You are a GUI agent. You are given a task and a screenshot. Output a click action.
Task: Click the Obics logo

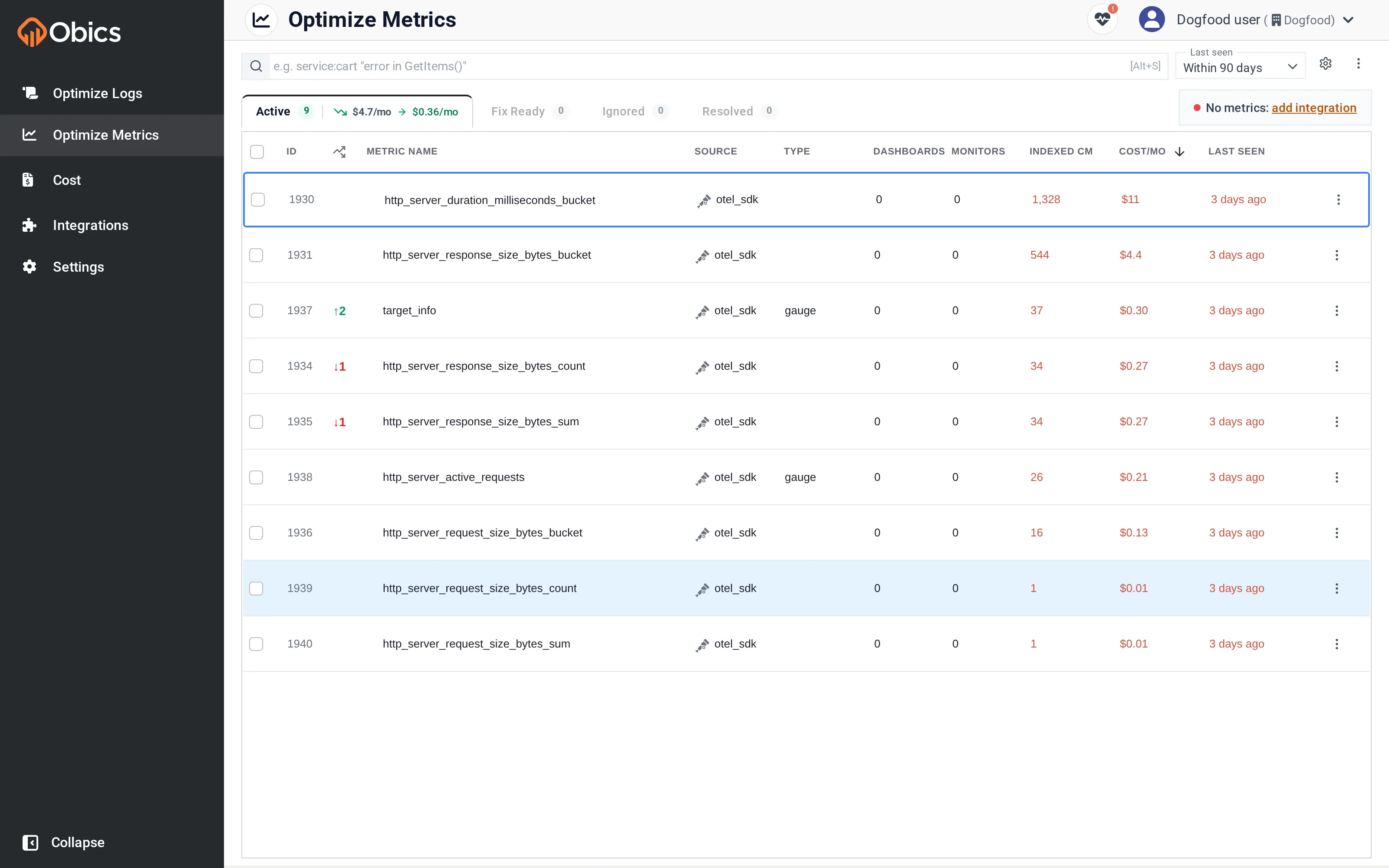point(69,32)
